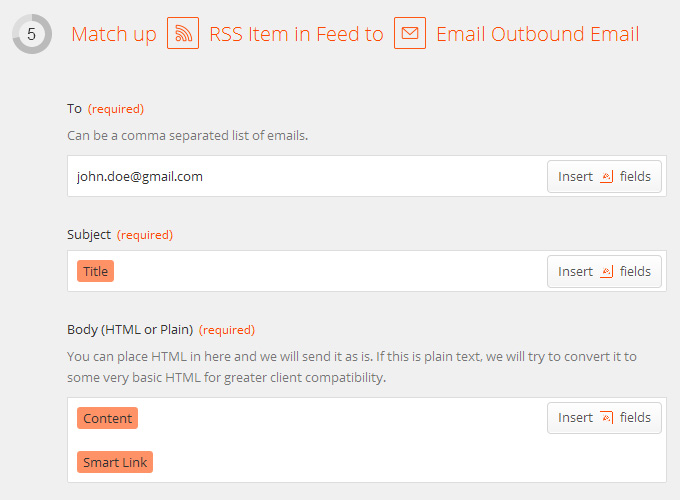Click the 'Match up' heading text
The height and width of the screenshot is (500, 680).
point(114,35)
